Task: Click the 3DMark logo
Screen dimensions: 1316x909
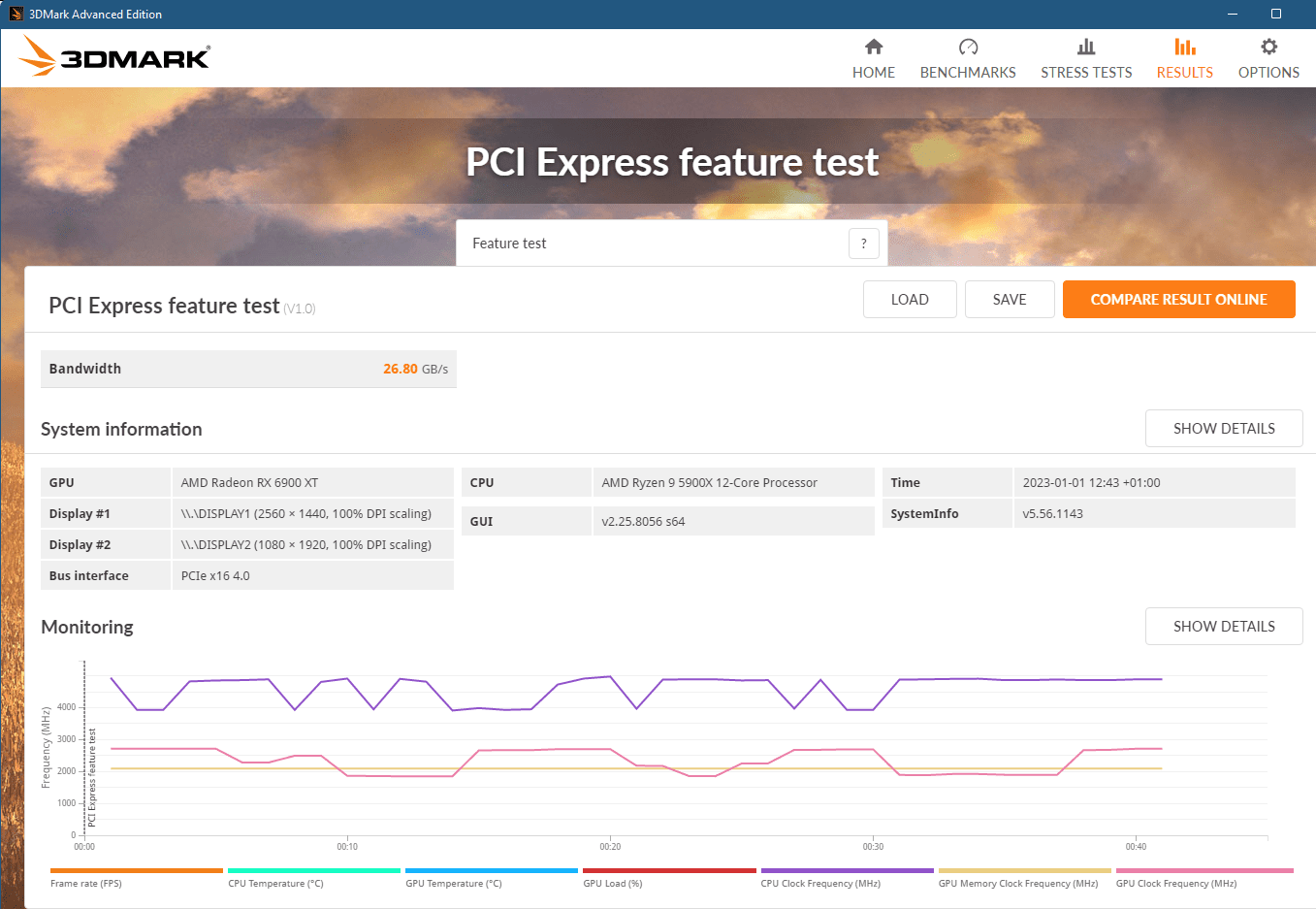Action: [x=114, y=56]
